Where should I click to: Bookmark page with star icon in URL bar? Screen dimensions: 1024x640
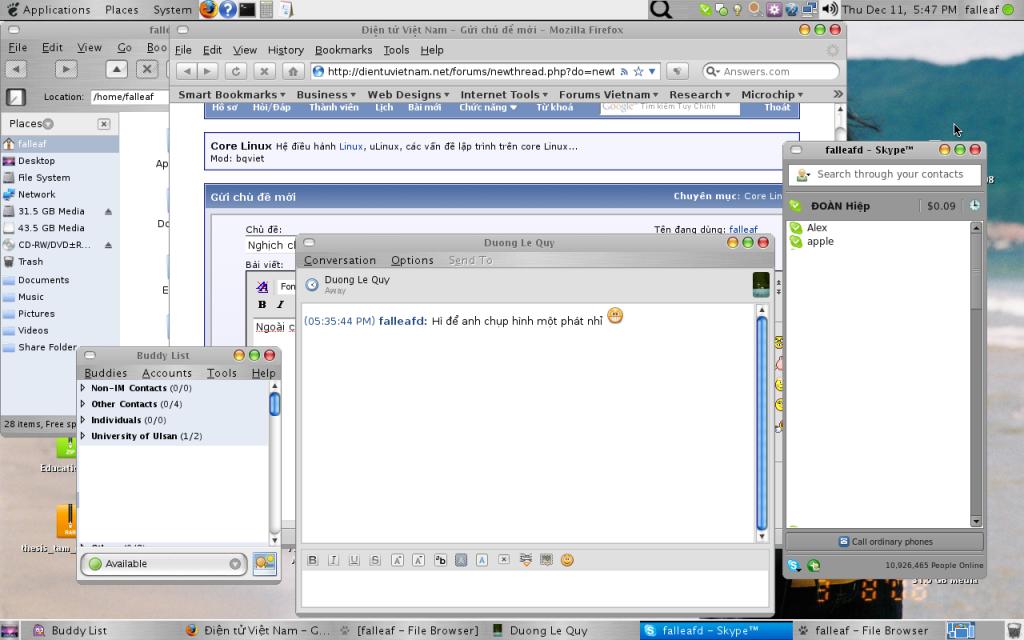pyautogui.click(x=638, y=71)
